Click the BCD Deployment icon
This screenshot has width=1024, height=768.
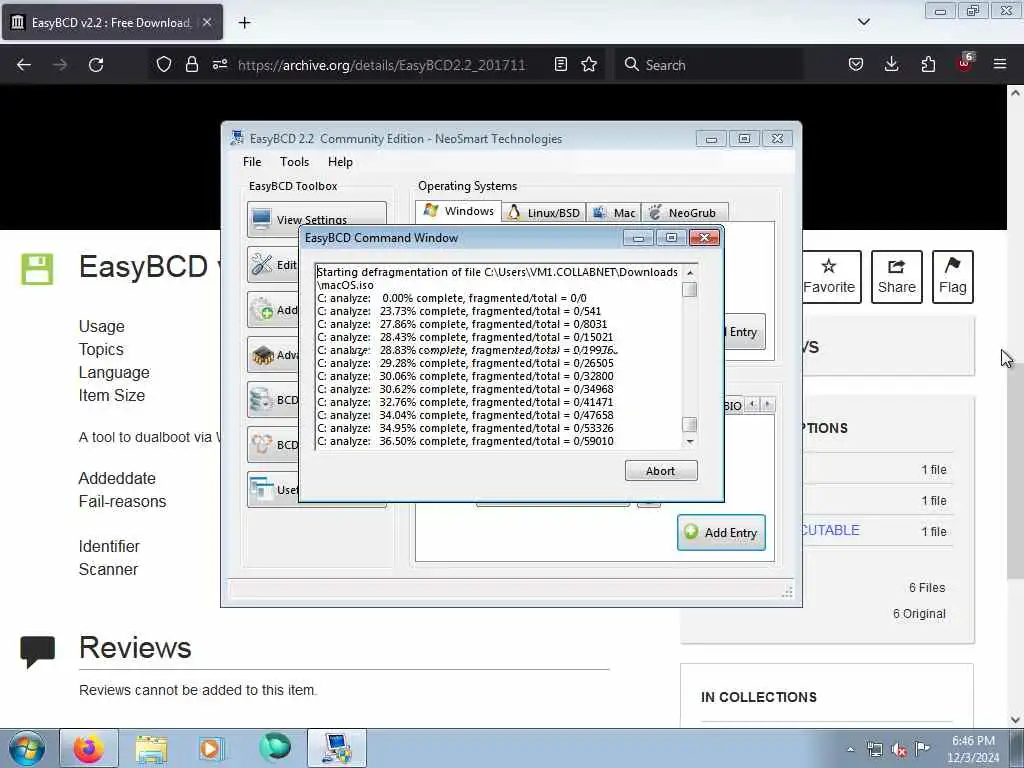point(262,444)
